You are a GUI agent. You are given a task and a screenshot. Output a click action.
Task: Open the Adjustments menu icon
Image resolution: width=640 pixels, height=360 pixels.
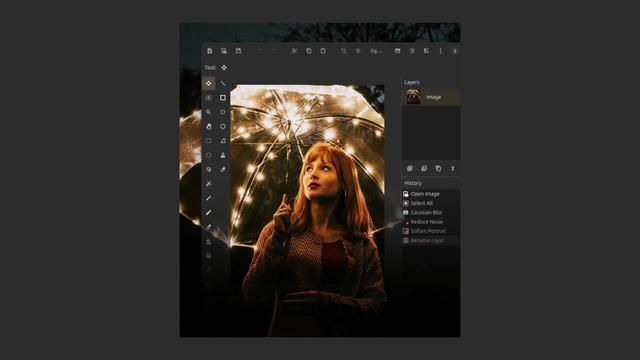click(412, 51)
